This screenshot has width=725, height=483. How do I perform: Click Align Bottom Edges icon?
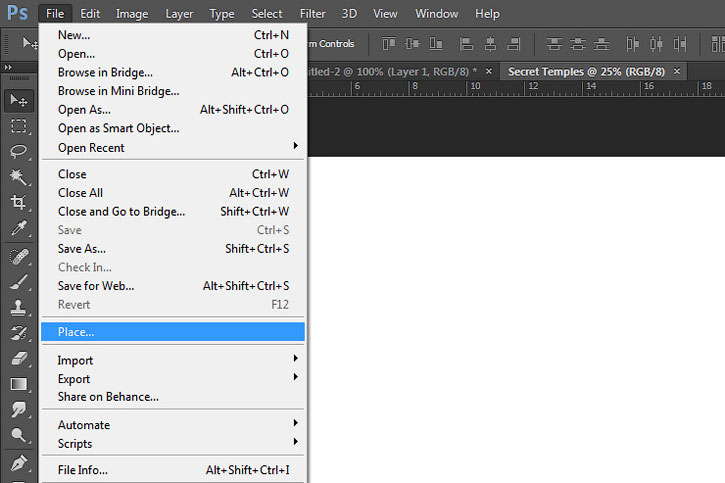(436, 44)
